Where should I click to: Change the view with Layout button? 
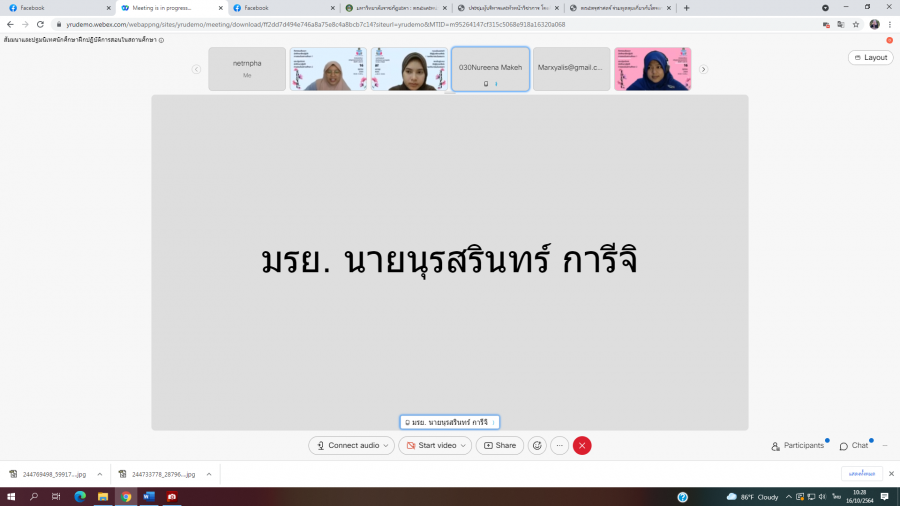click(x=870, y=58)
